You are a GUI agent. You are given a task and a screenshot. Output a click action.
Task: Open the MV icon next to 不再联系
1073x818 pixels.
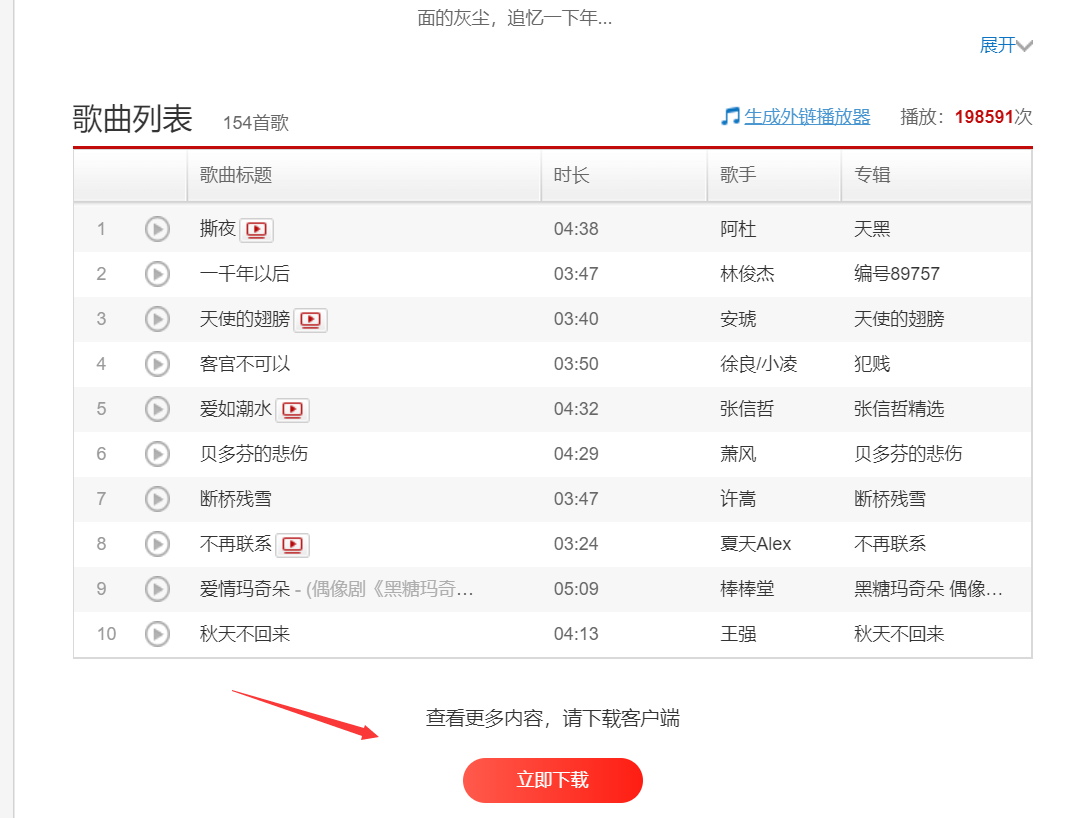(294, 544)
